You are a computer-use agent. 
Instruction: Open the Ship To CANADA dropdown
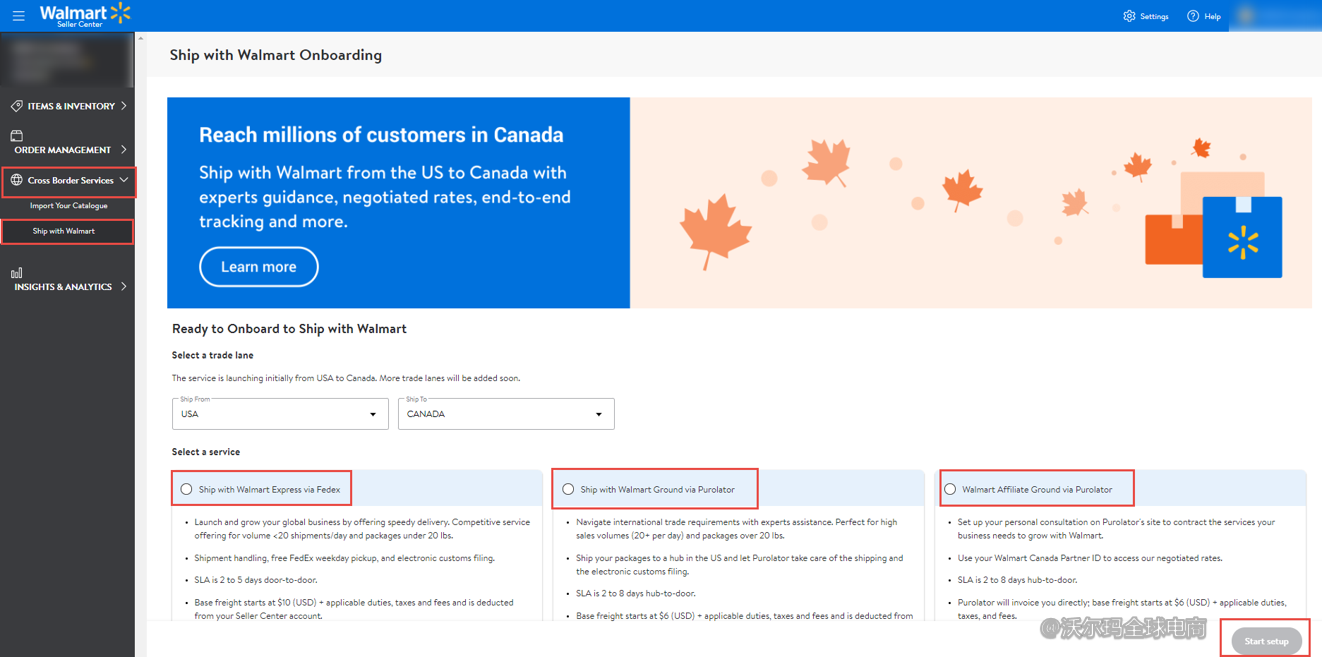pos(506,414)
